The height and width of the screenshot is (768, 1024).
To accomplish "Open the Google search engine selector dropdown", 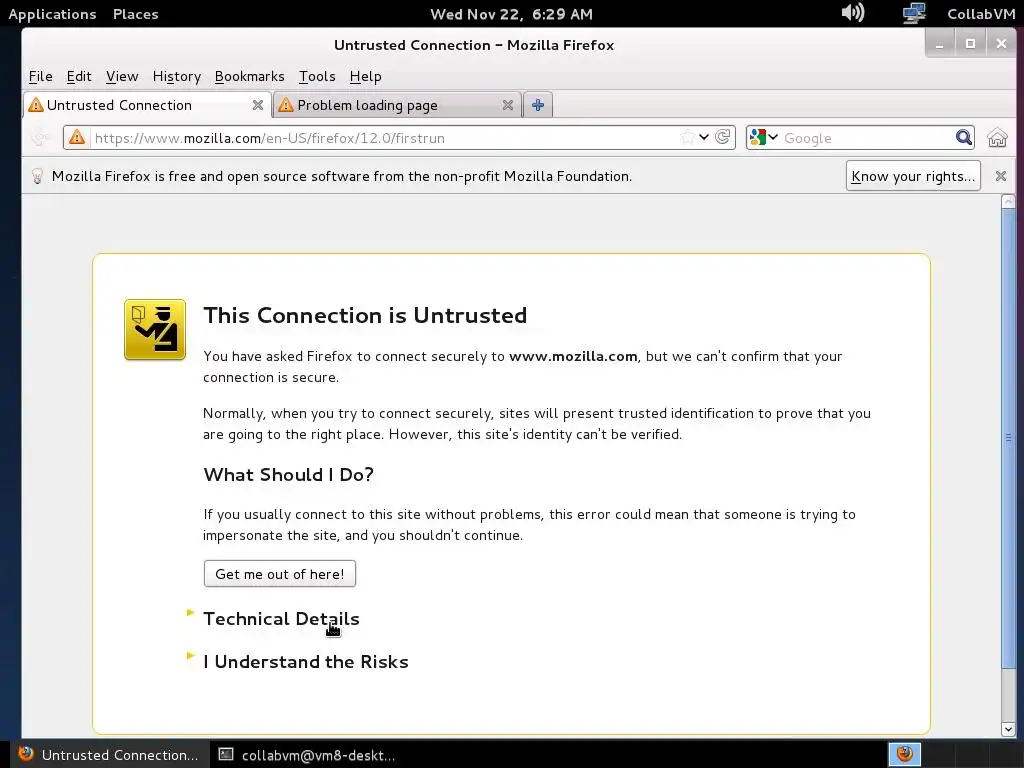I will [x=764, y=137].
